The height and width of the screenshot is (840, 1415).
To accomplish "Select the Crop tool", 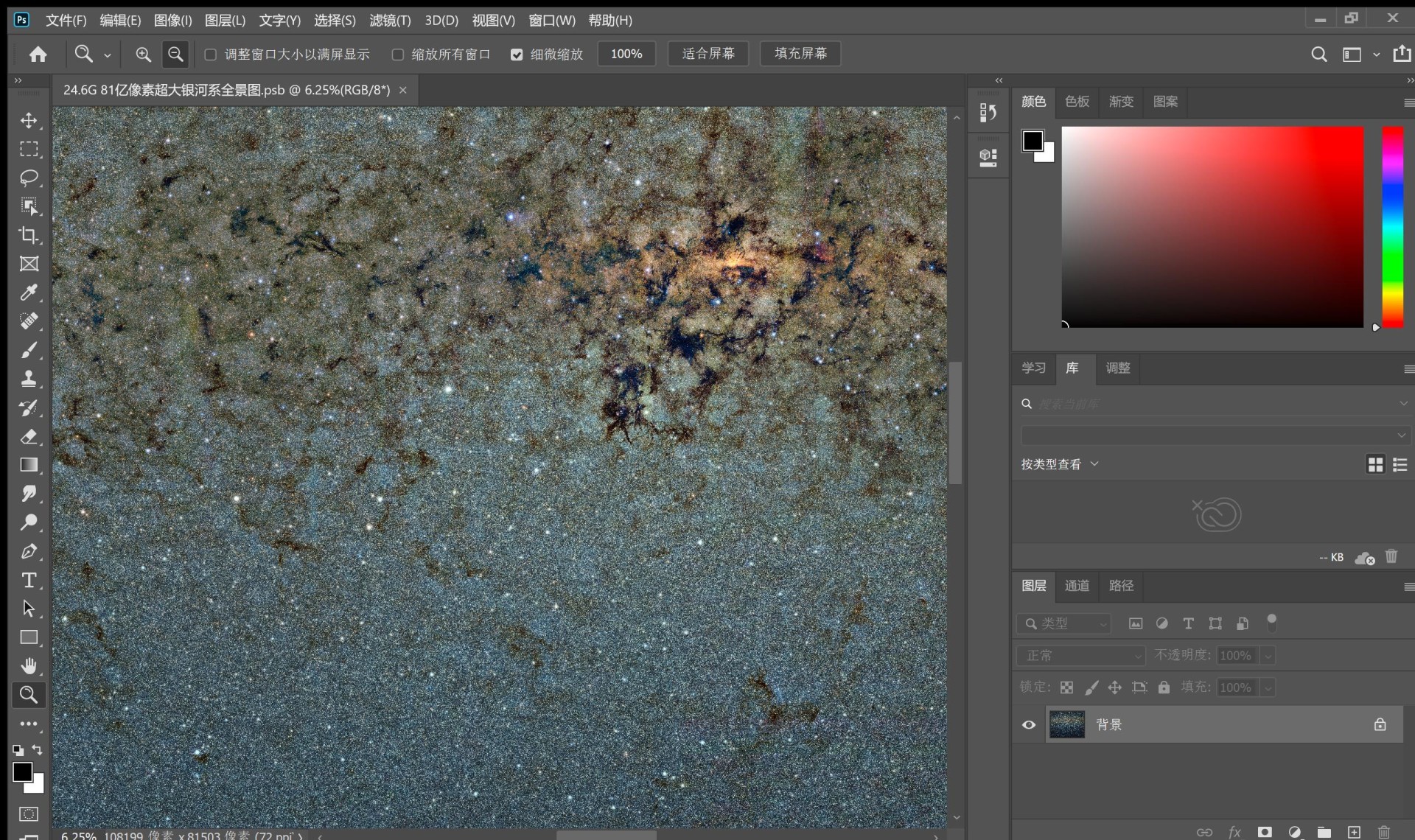I will click(x=29, y=235).
